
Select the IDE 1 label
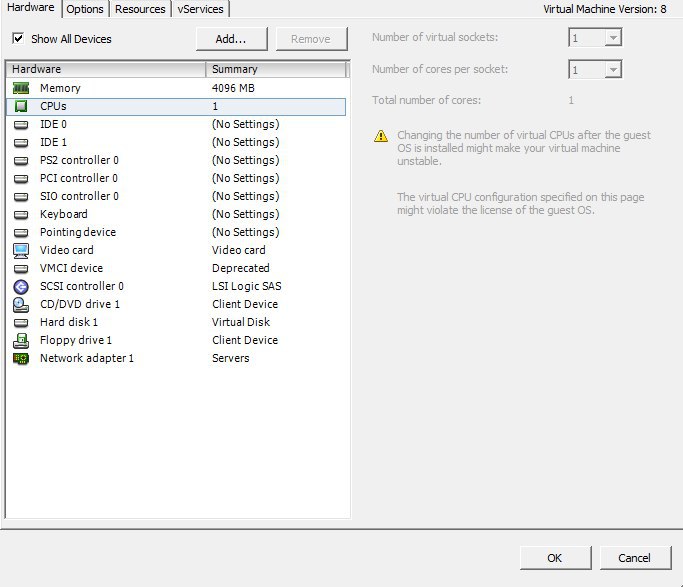tap(53, 142)
